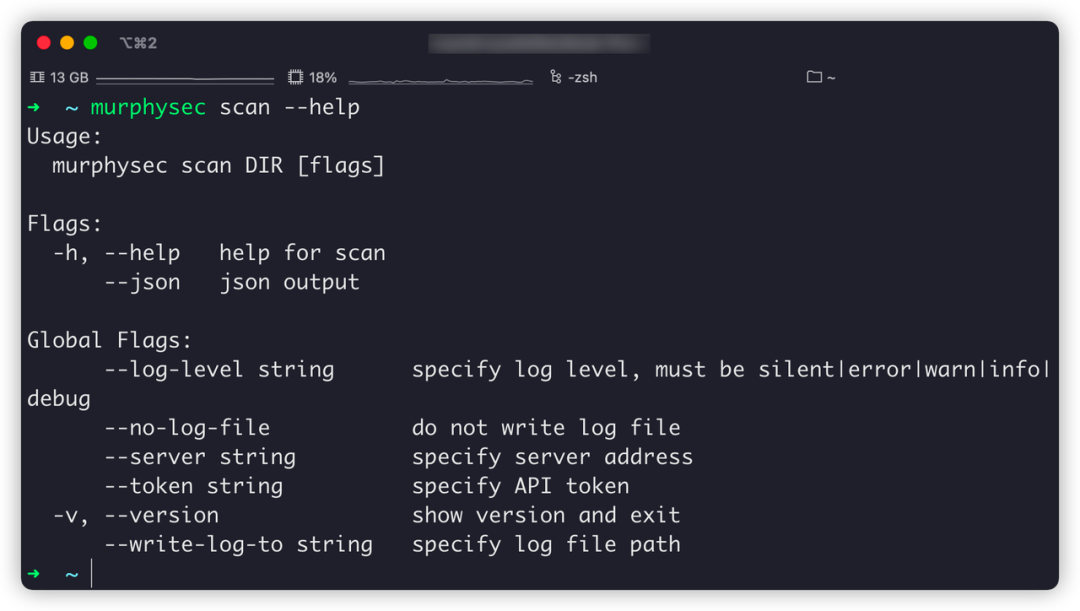Viewport: 1080px width, 611px height.
Task: Click the CPU chip icon showing 18%
Action: (x=295, y=77)
